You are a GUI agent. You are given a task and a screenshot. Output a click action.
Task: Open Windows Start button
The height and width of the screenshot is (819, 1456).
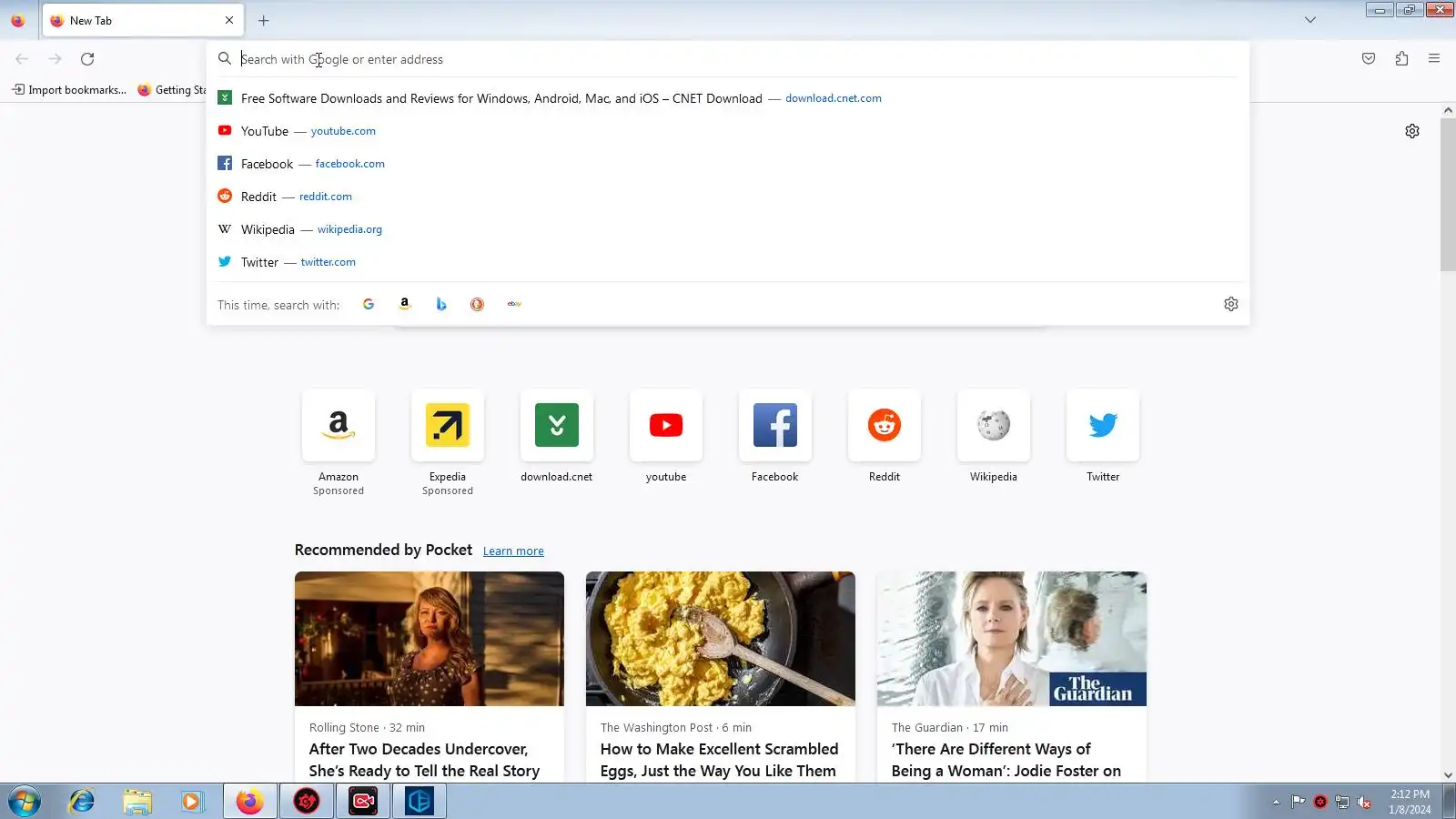coord(25,802)
